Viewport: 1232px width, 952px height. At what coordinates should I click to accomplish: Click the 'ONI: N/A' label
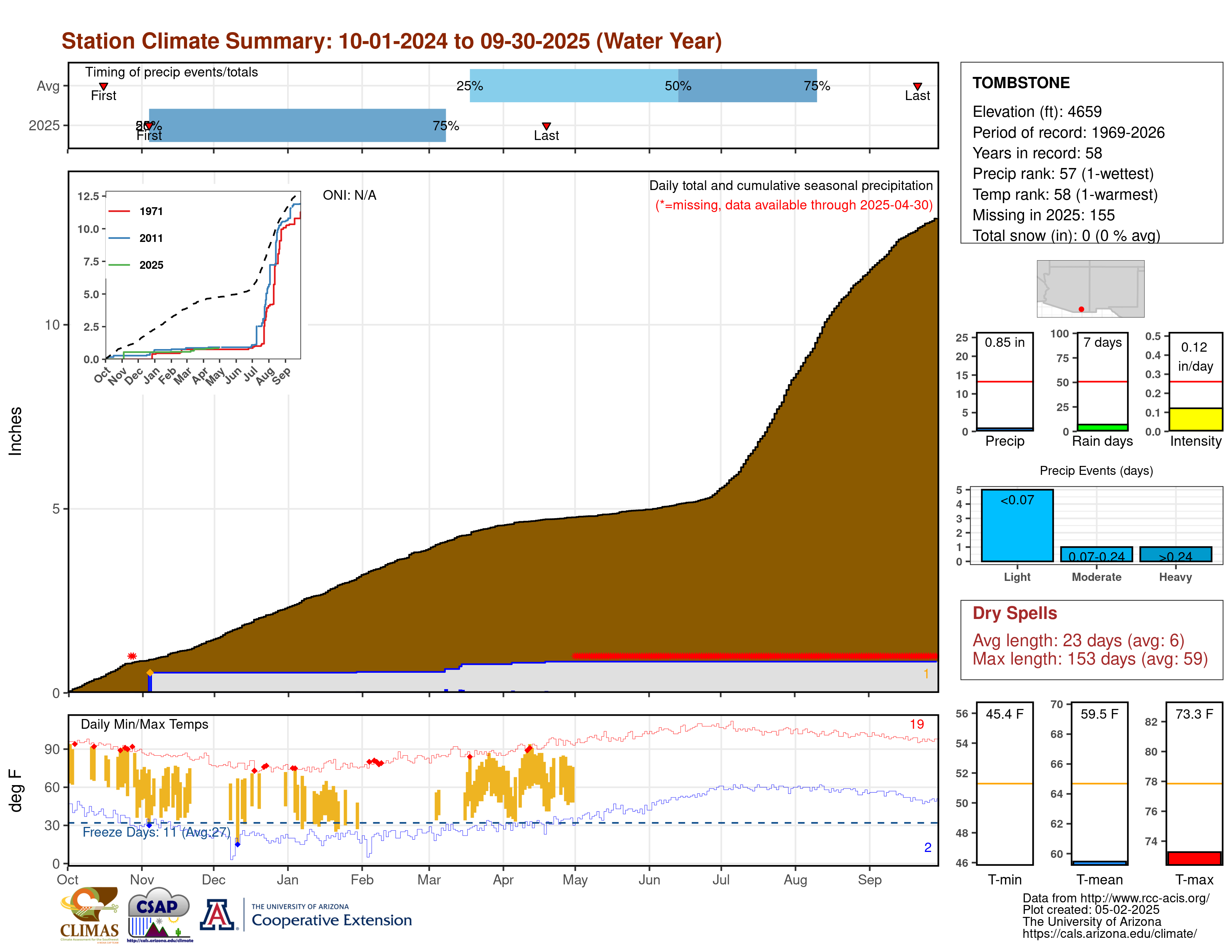tap(350, 195)
